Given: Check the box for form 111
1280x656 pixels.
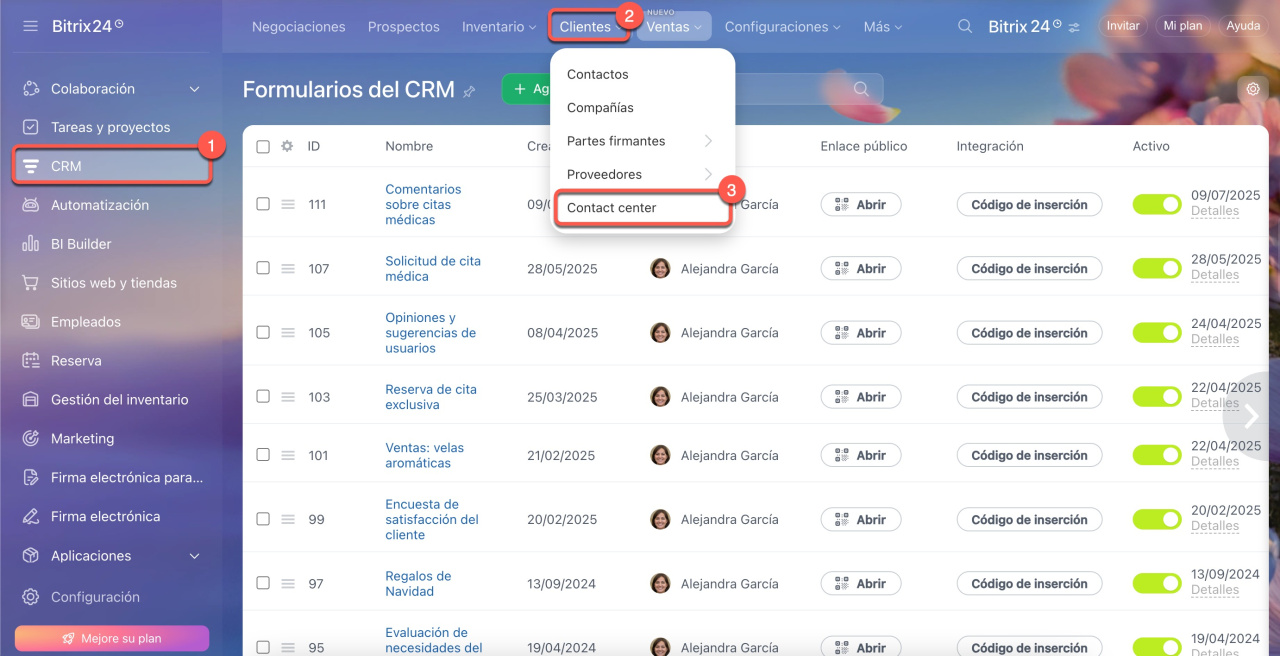Looking at the screenshot, I should point(263,204).
